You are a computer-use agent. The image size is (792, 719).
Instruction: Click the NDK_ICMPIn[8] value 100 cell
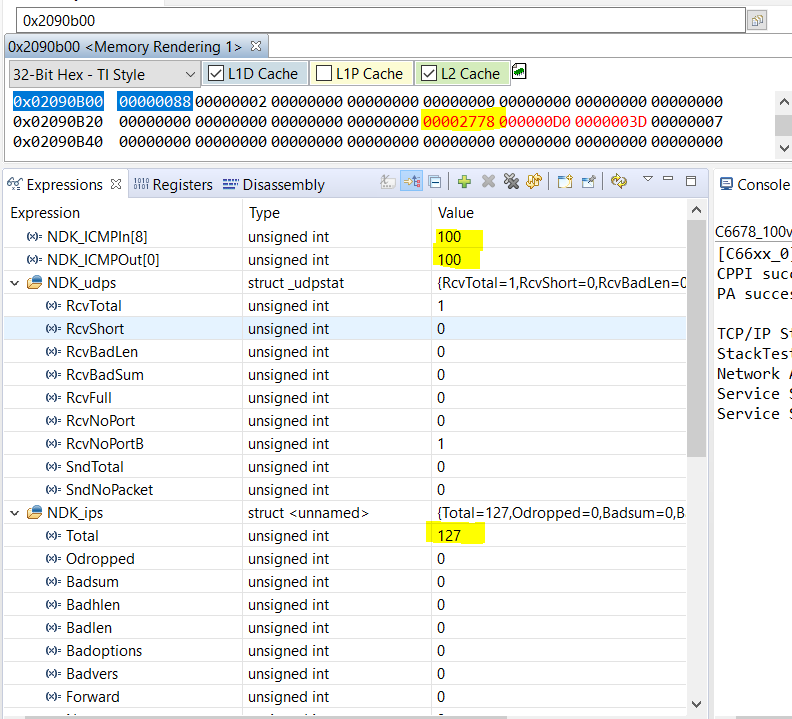pyautogui.click(x=559, y=236)
